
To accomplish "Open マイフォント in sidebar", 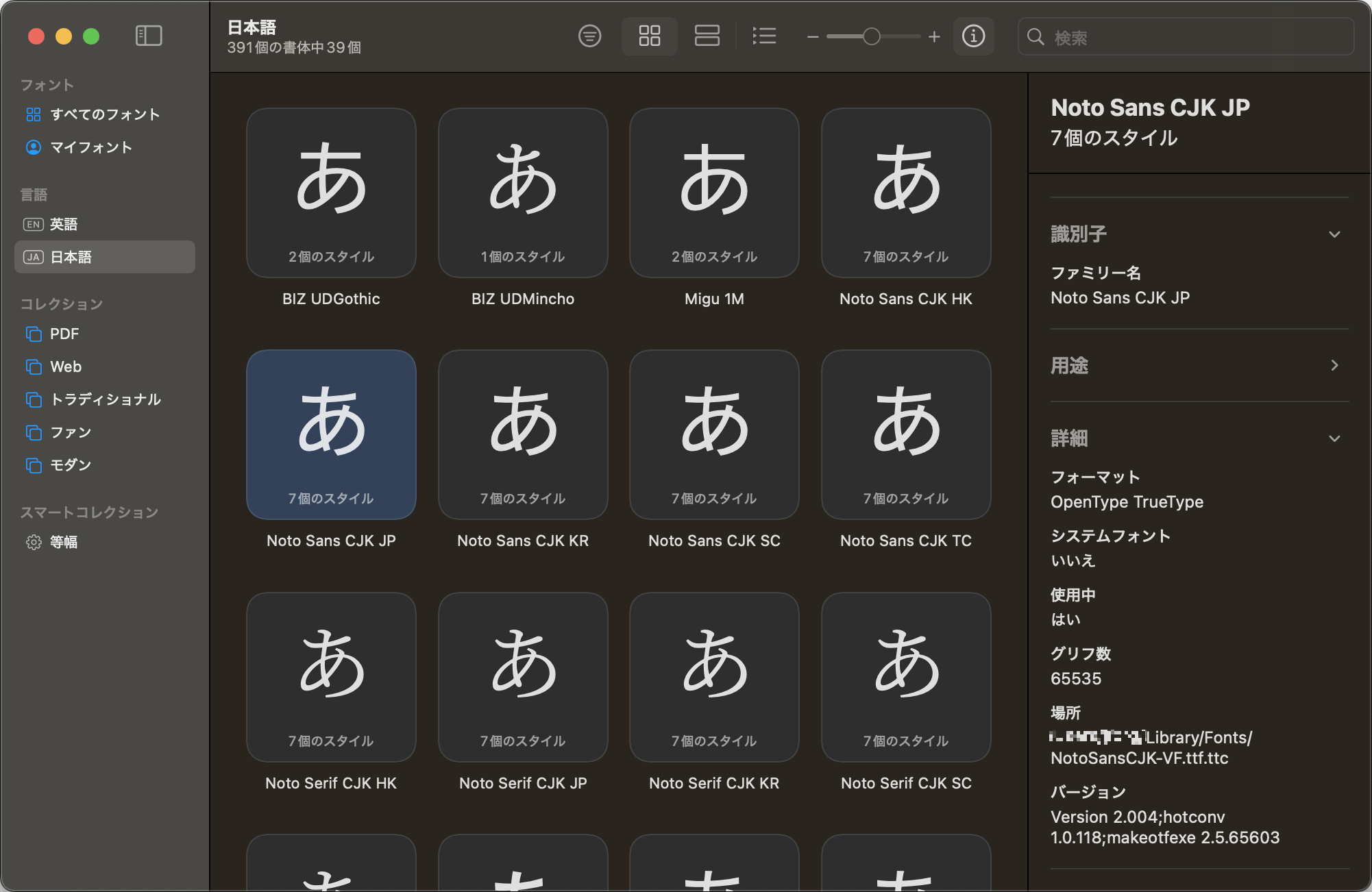I will [x=104, y=147].
